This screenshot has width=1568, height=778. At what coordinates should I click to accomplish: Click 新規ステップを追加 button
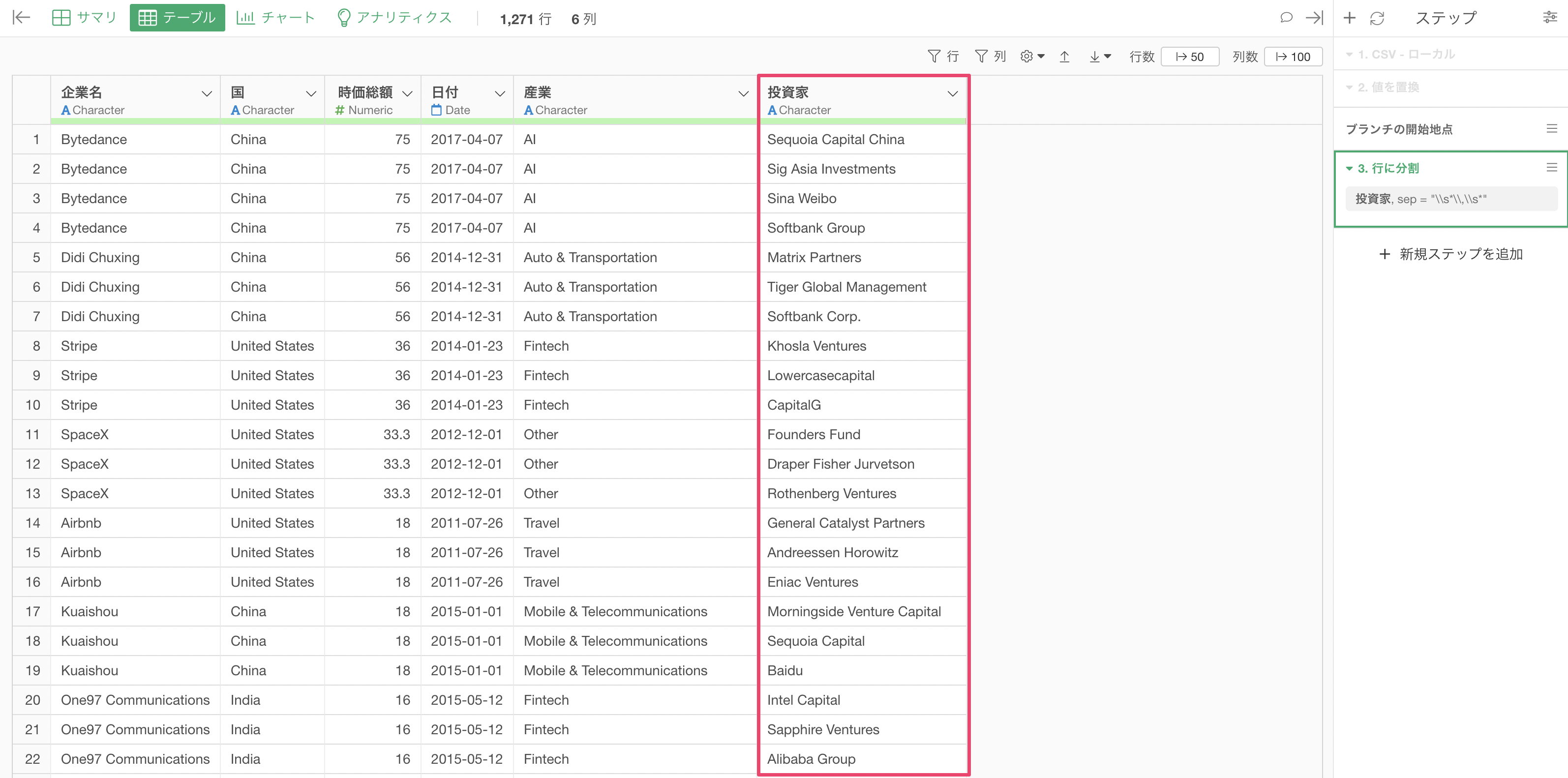(x=1450, y=254)
